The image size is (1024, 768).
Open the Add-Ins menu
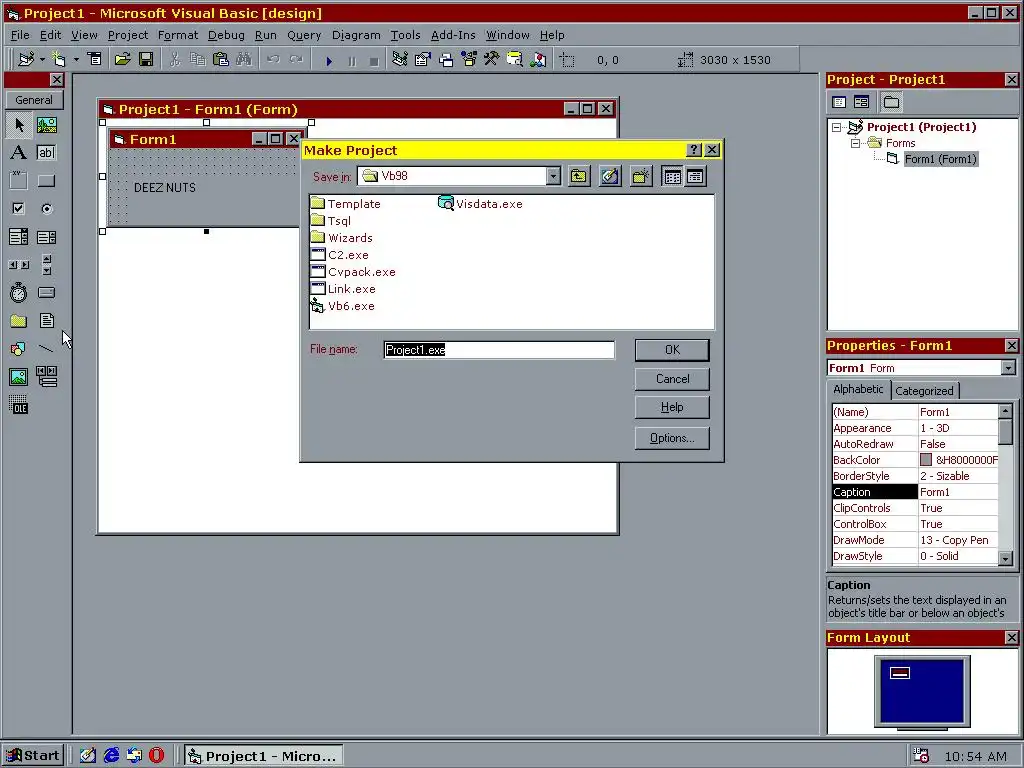click(x=453, y=35)
